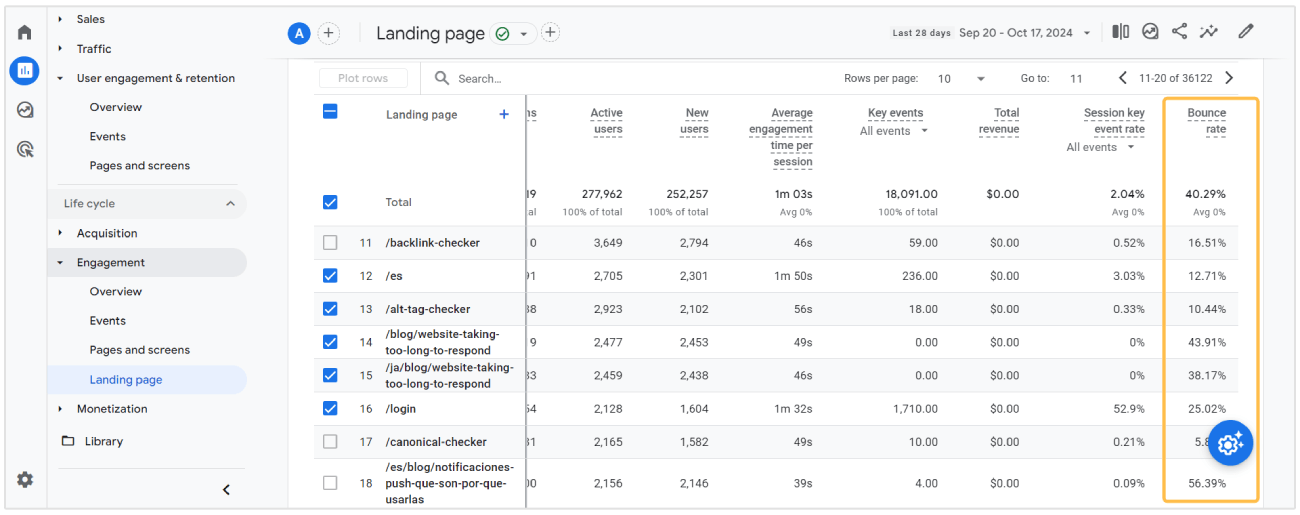
Task: Toggle the compare view icon
Action: 1121,32
